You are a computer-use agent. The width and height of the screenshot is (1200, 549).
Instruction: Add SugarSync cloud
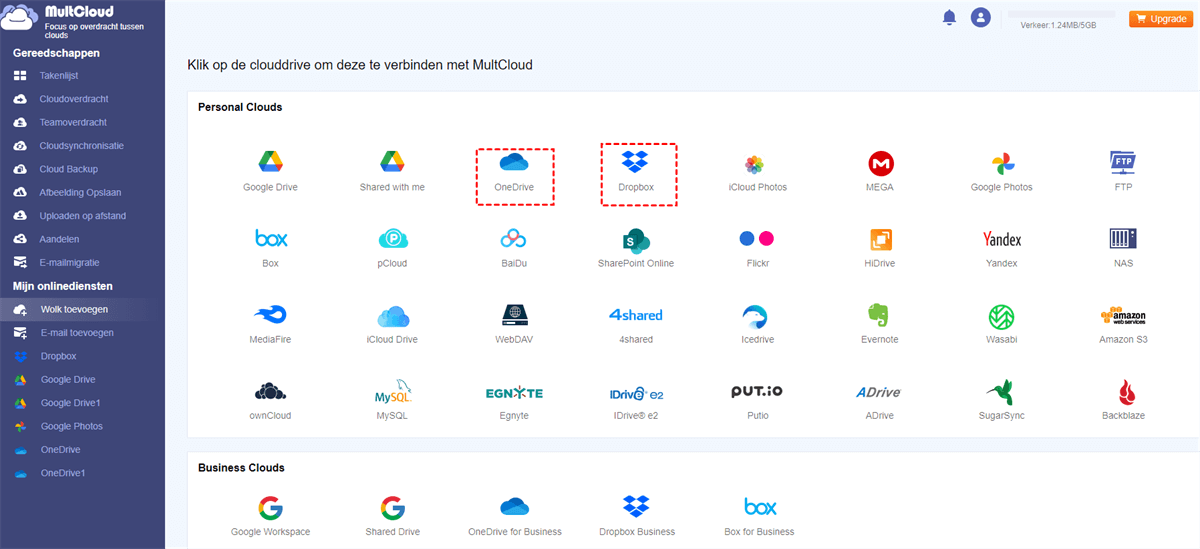pos(1001,400)
